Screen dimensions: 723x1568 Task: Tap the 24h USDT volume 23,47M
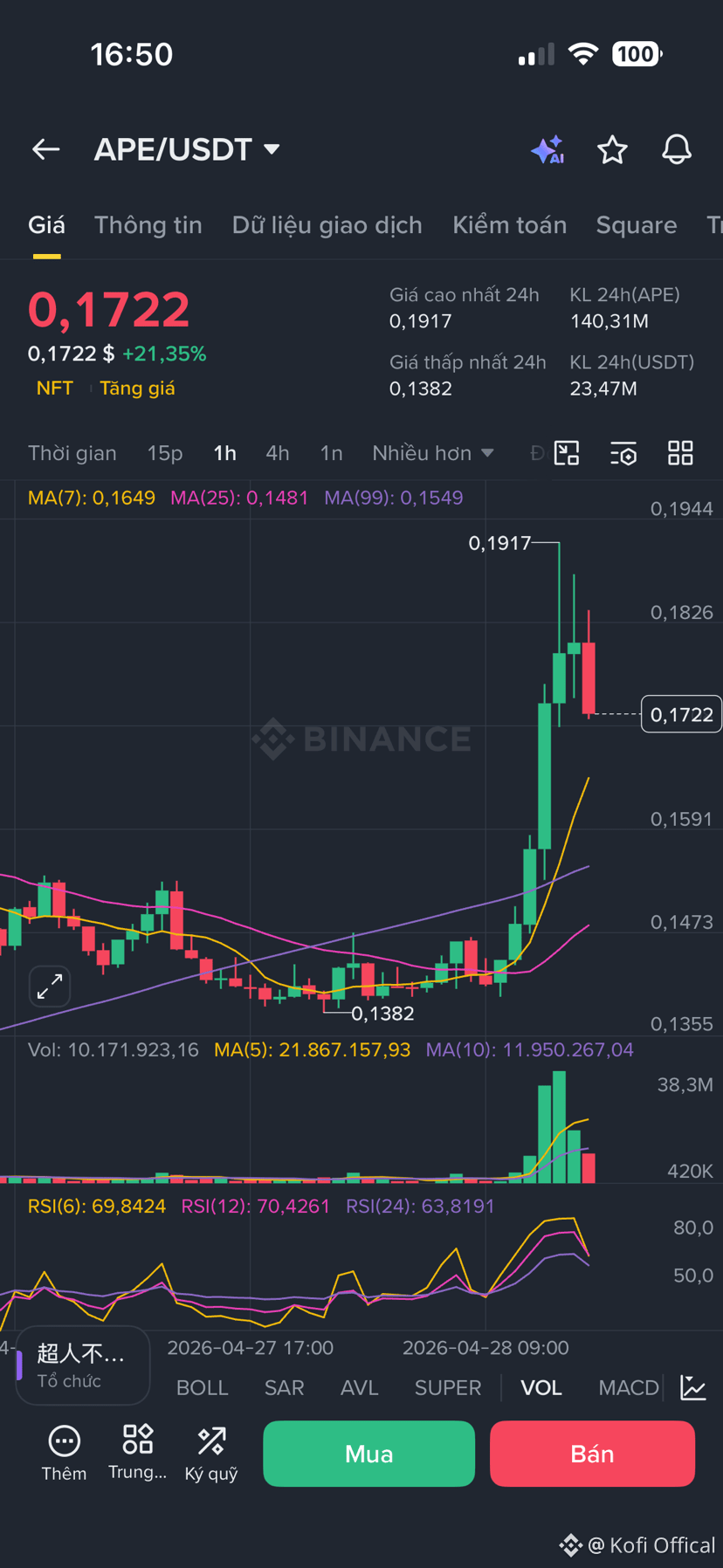click(603, 389)
